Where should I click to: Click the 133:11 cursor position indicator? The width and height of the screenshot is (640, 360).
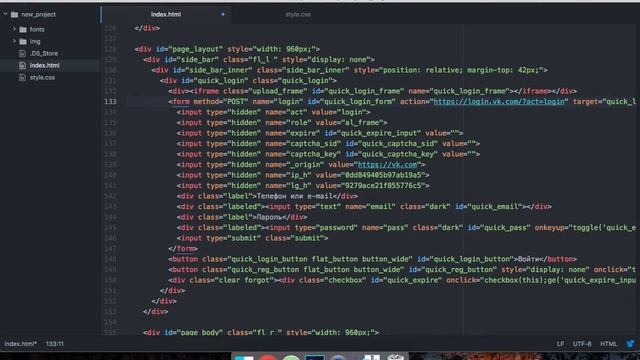click(x=54, y=344)
